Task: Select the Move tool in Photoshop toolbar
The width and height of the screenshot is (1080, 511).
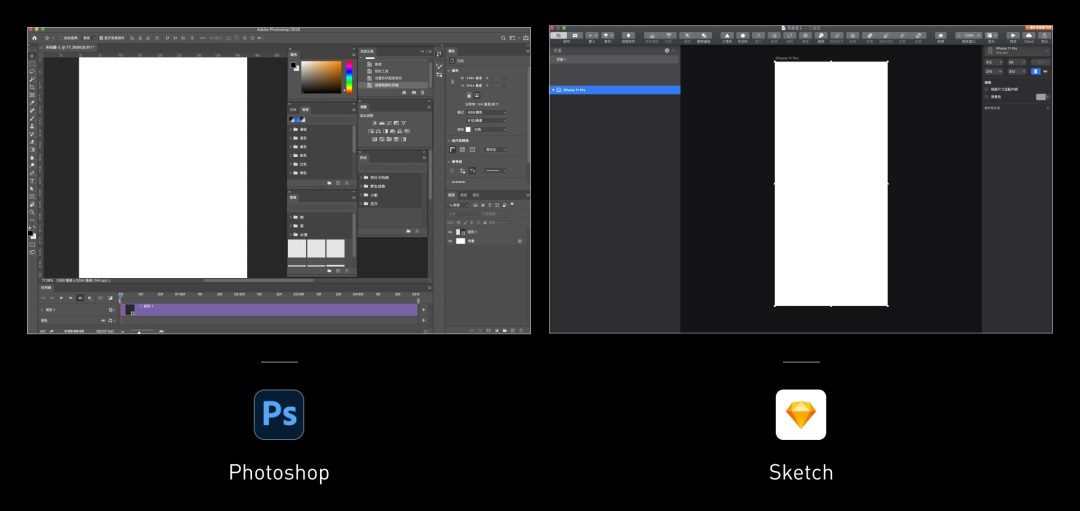Action: click(x=32, y=56)
